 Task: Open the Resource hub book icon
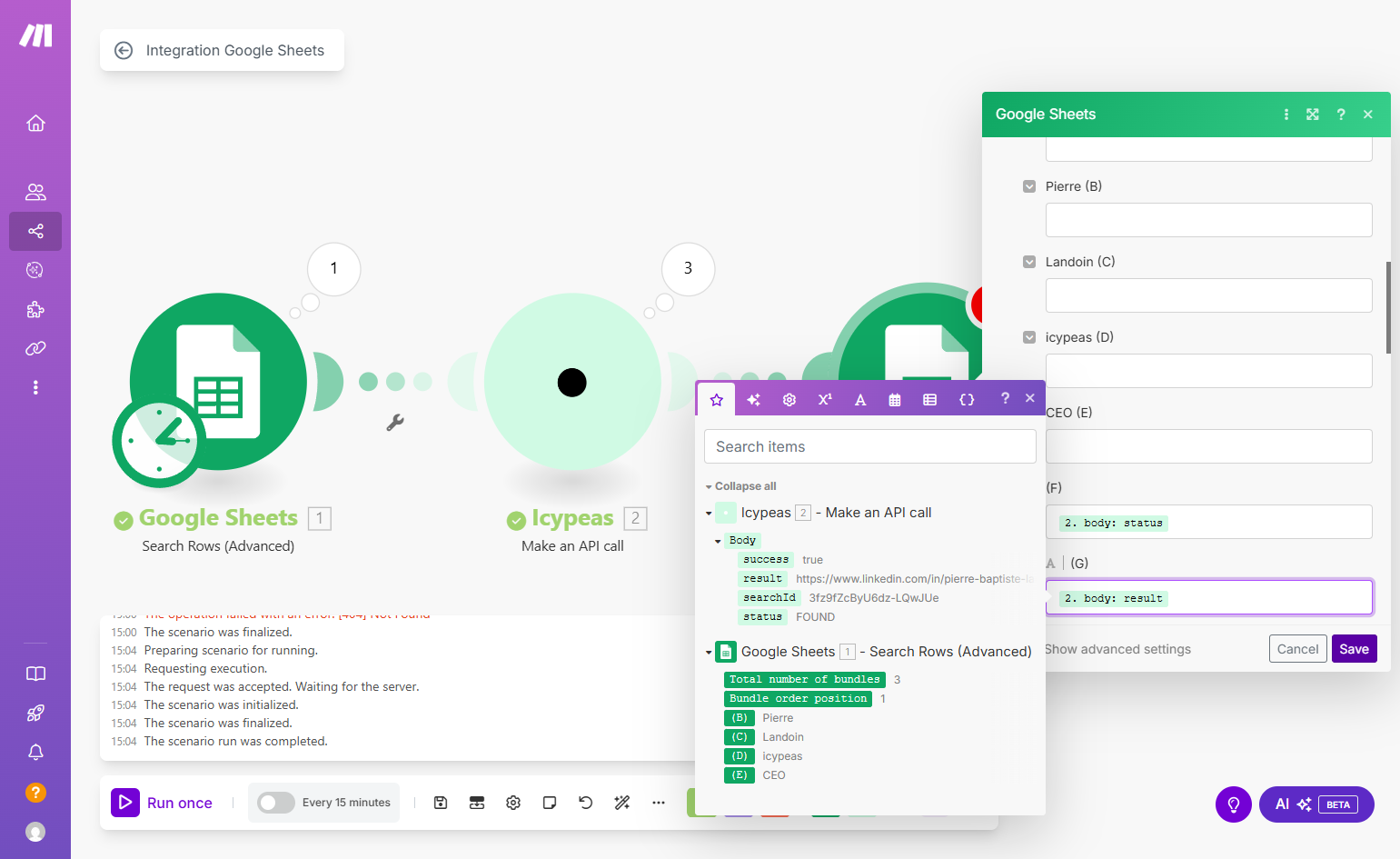[x=35, y=674]
